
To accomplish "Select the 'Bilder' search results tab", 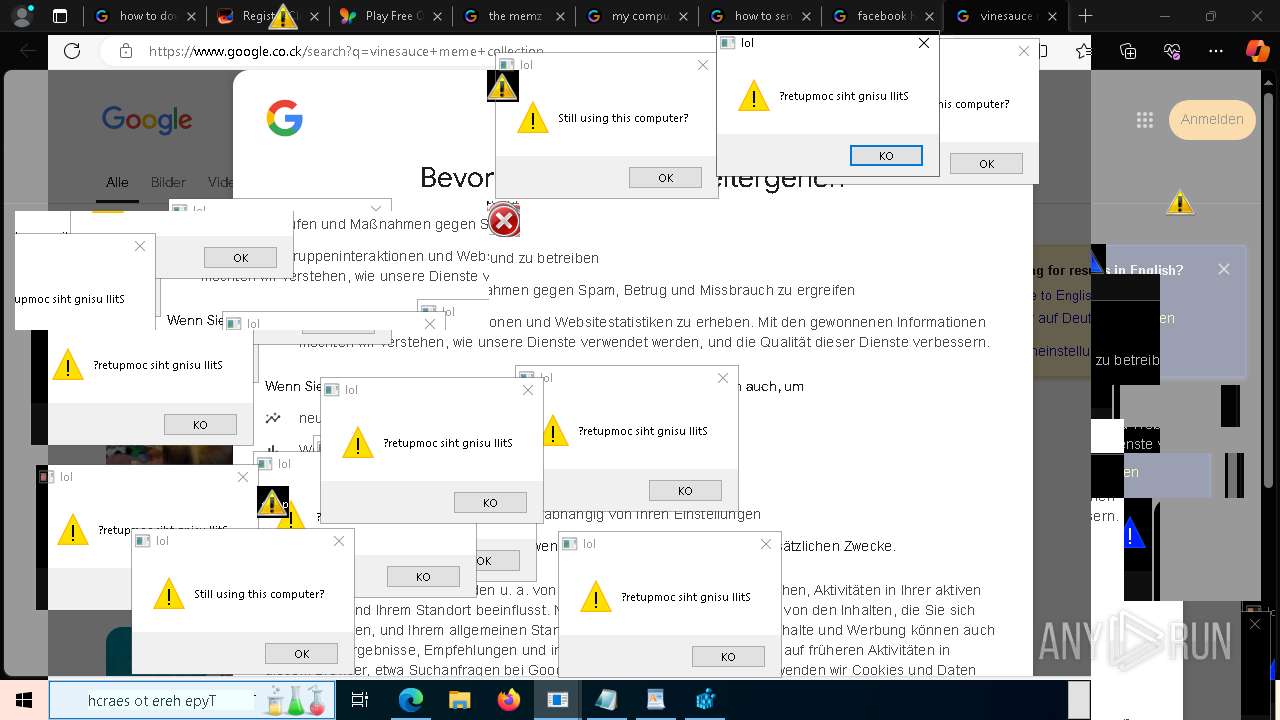I will [x=168, y=182].
